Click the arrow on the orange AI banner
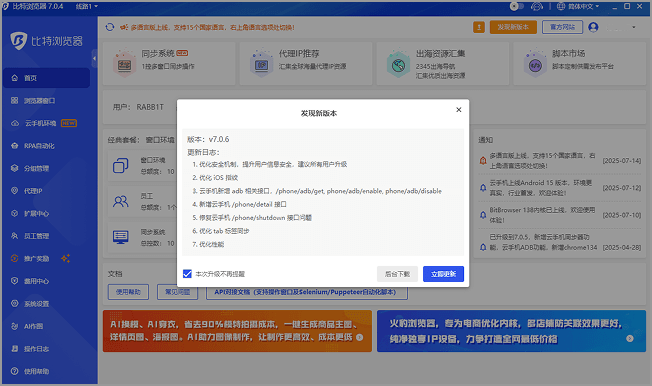This screenshot has width=652, height=386. click(360, 337)
